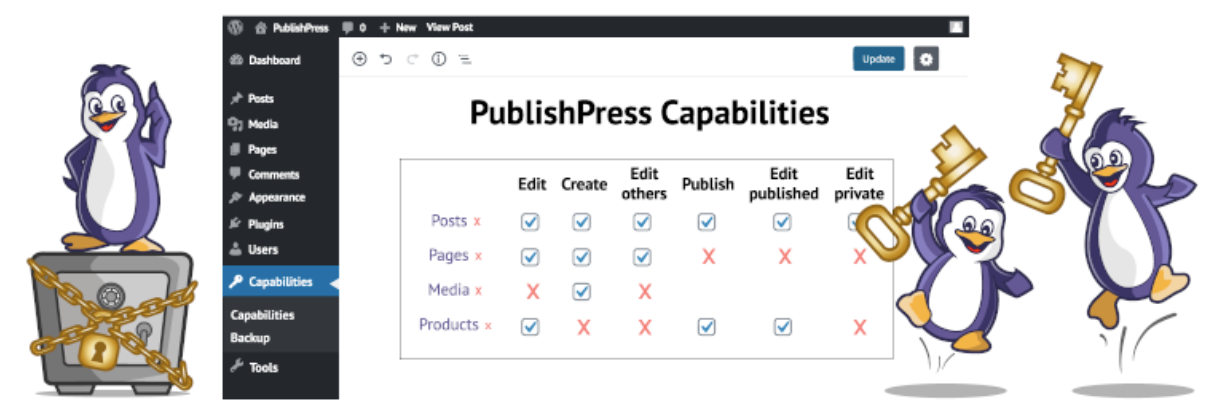This screenshot has height=405, width=1223.
Task: Click the WordPress logo in admin bar
Action: pos(236,27)
